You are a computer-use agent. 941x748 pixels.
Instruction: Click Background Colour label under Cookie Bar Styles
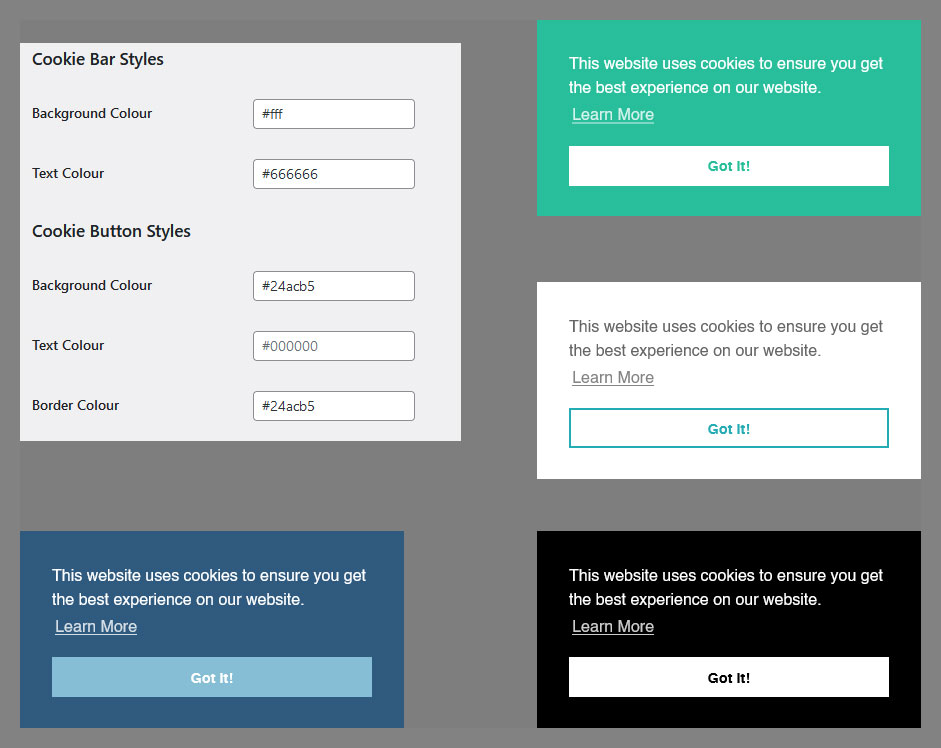pos(92,113)
